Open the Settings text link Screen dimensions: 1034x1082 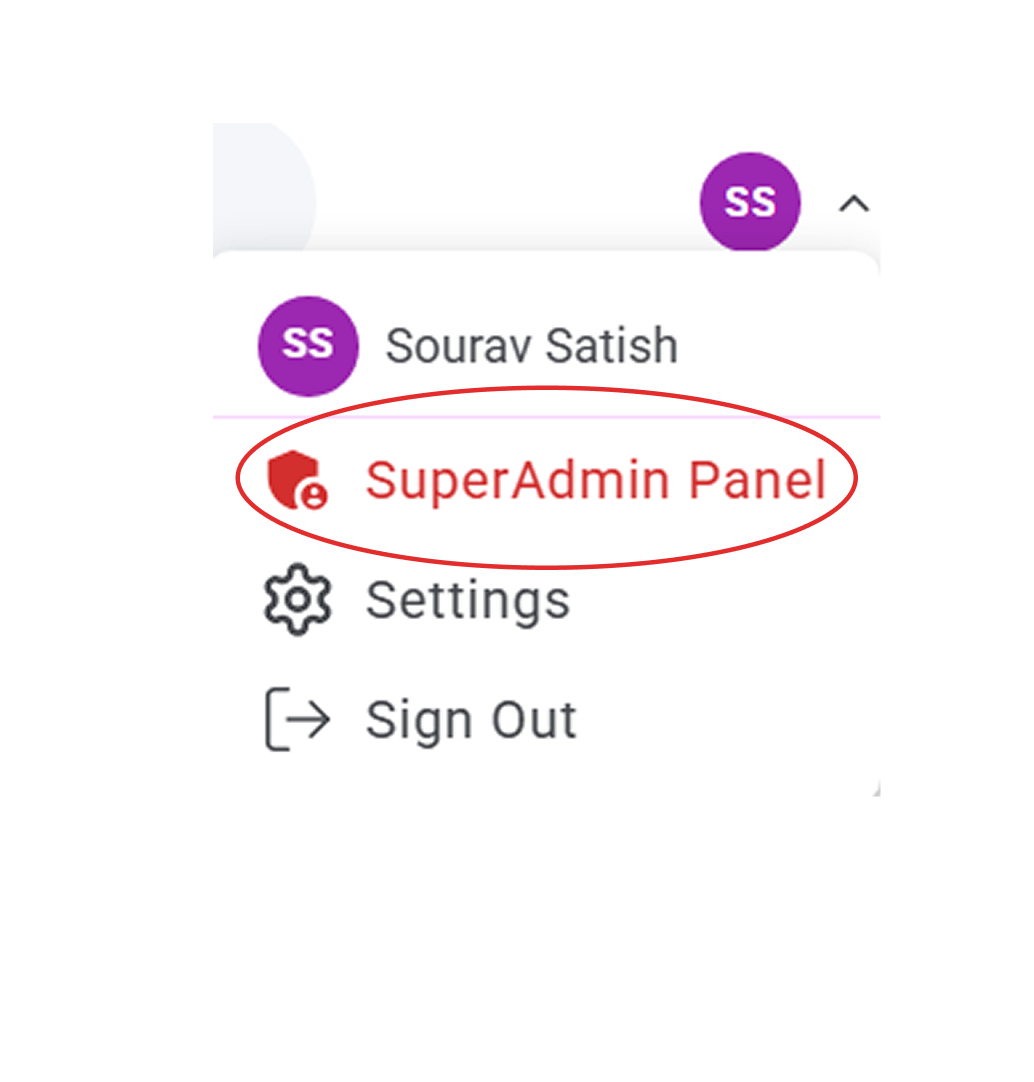(468, 600)
